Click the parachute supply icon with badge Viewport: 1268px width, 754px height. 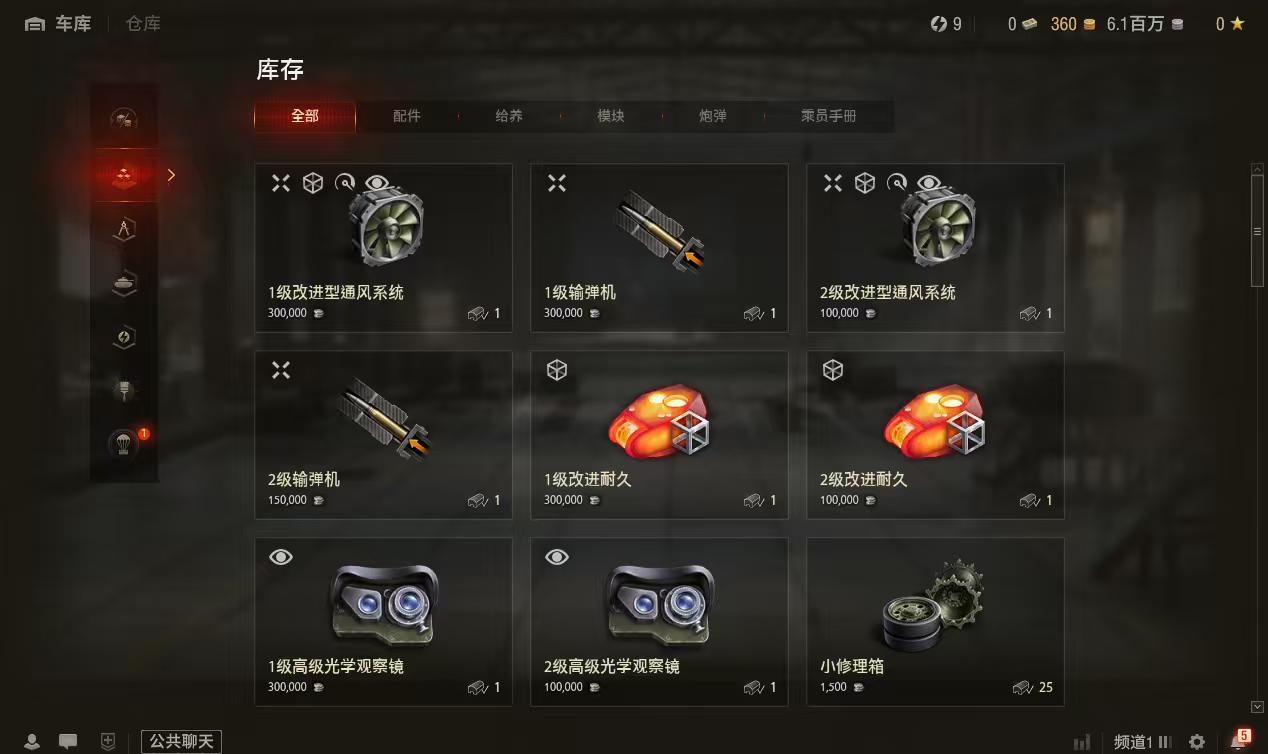(124, 443)
